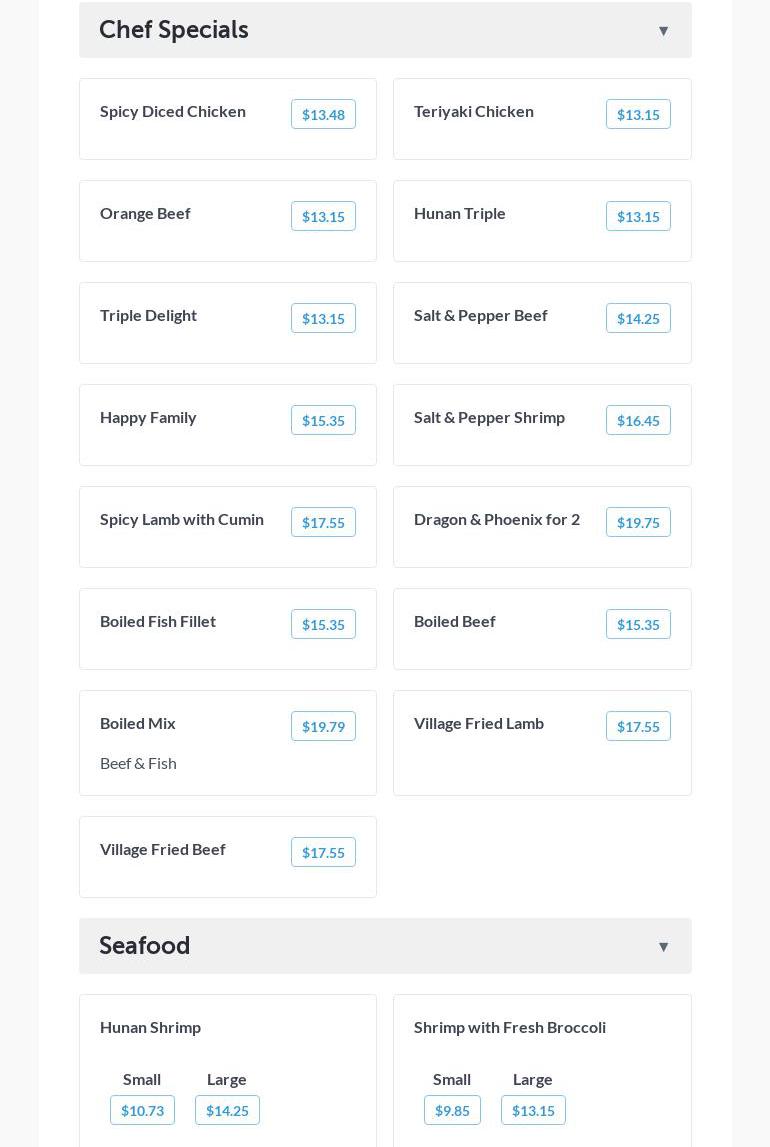This screenshot has width=770, height=1147.
Task: Open the Boiled Fish Fillet item name
Action: [x=158, y=621]
